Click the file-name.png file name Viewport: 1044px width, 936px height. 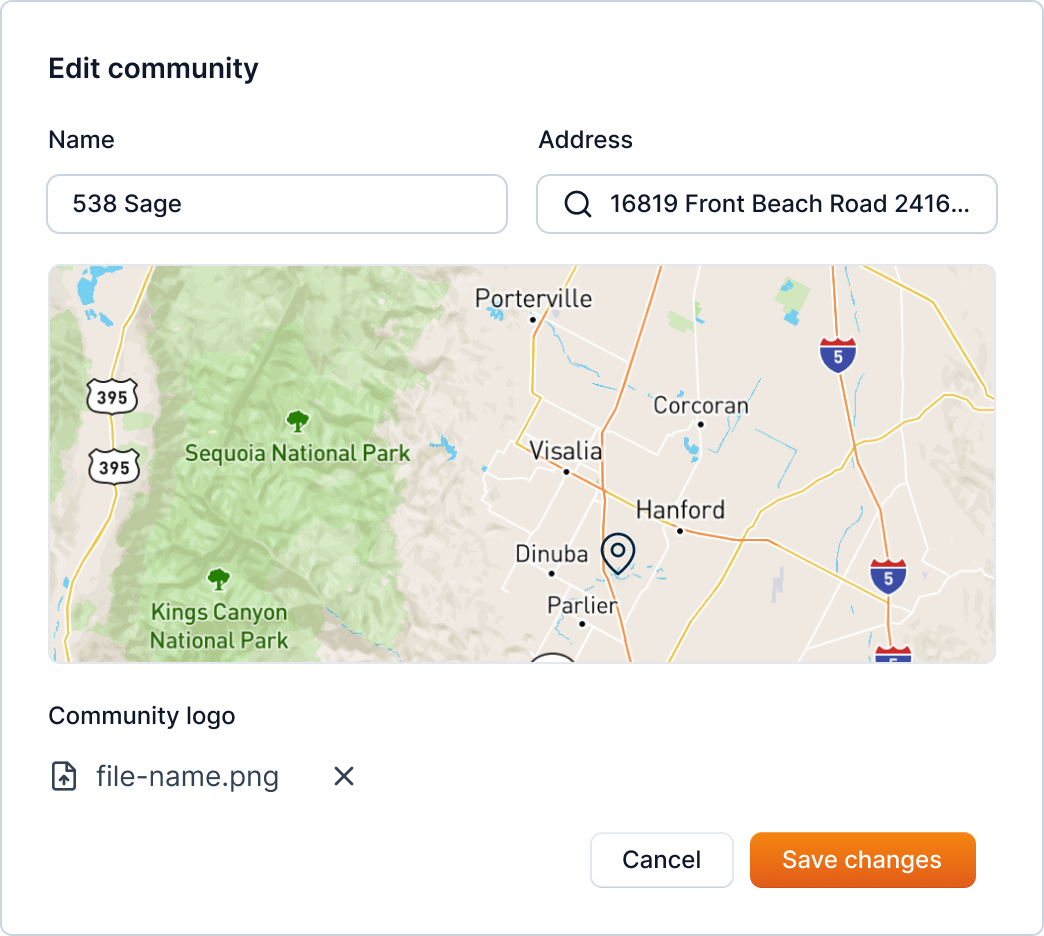(188, 776)
